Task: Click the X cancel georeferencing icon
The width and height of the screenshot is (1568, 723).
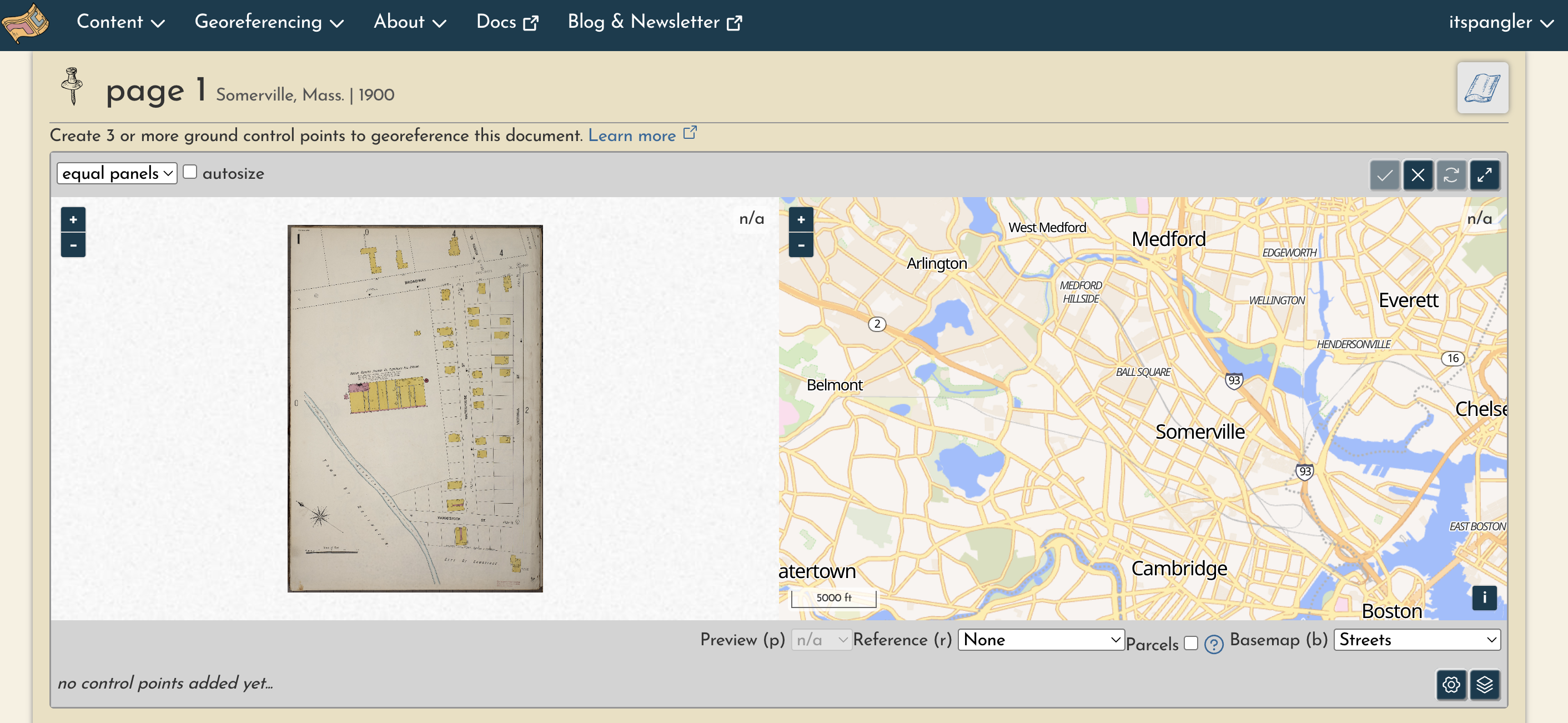Action: pyautogui.click(x=1417, y=176)
